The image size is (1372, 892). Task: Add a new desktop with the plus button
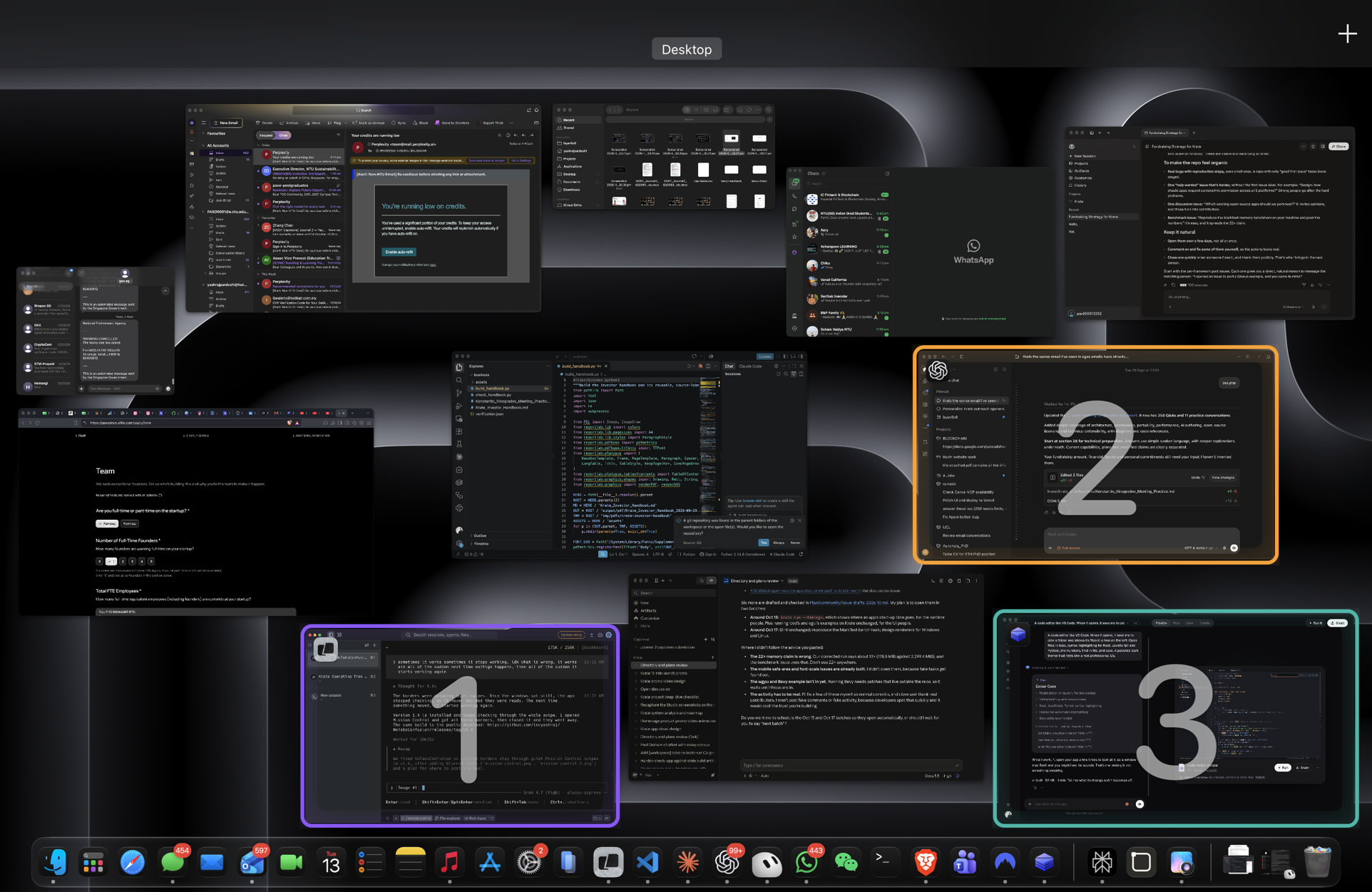point(1347,34)
